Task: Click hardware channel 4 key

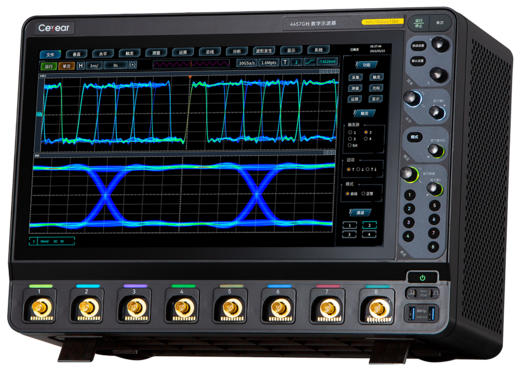Action: [408, 236]
